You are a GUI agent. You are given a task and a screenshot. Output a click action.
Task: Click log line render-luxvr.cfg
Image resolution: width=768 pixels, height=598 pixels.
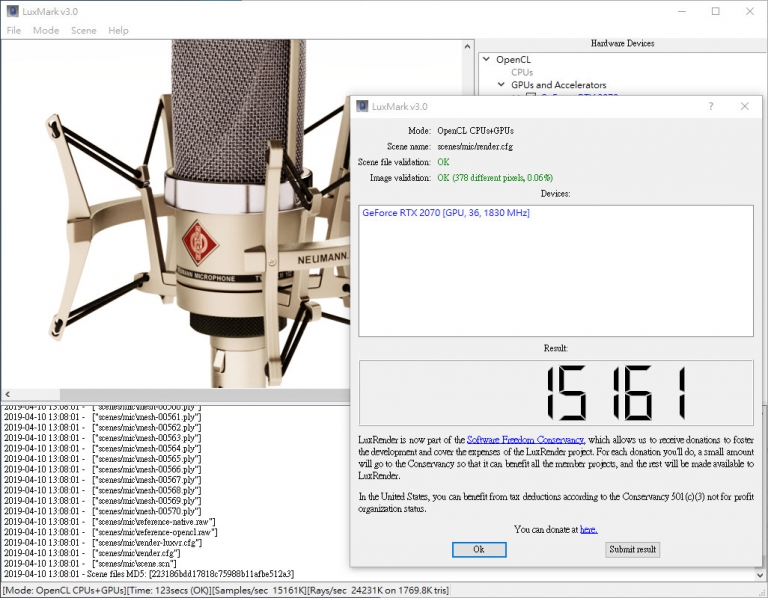[103, 543]
